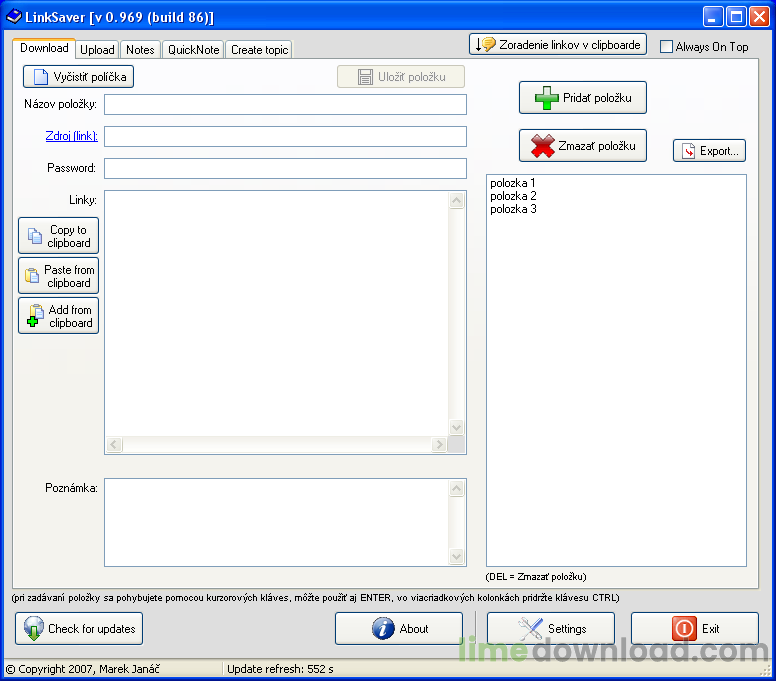The width and height of the screenshot is (776, 681).
Task: Click the Paste from clipboard icon button
Action: 58,276
